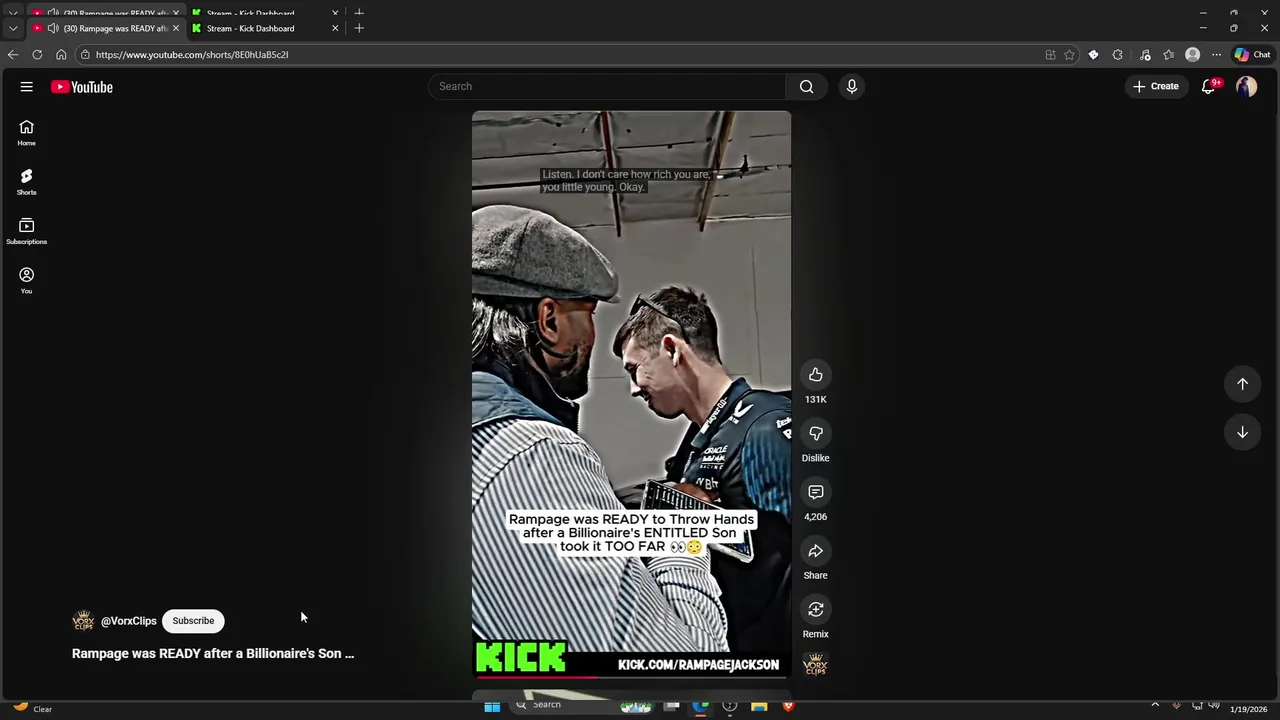The height and width of the screenshot is (720, 1280).
Task: Close the Stream - Kick Dashboard tab
Action: [335, 28]
